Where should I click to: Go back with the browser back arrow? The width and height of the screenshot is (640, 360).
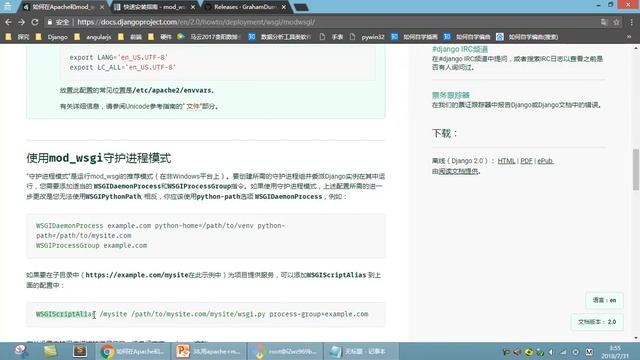(8, 22)
